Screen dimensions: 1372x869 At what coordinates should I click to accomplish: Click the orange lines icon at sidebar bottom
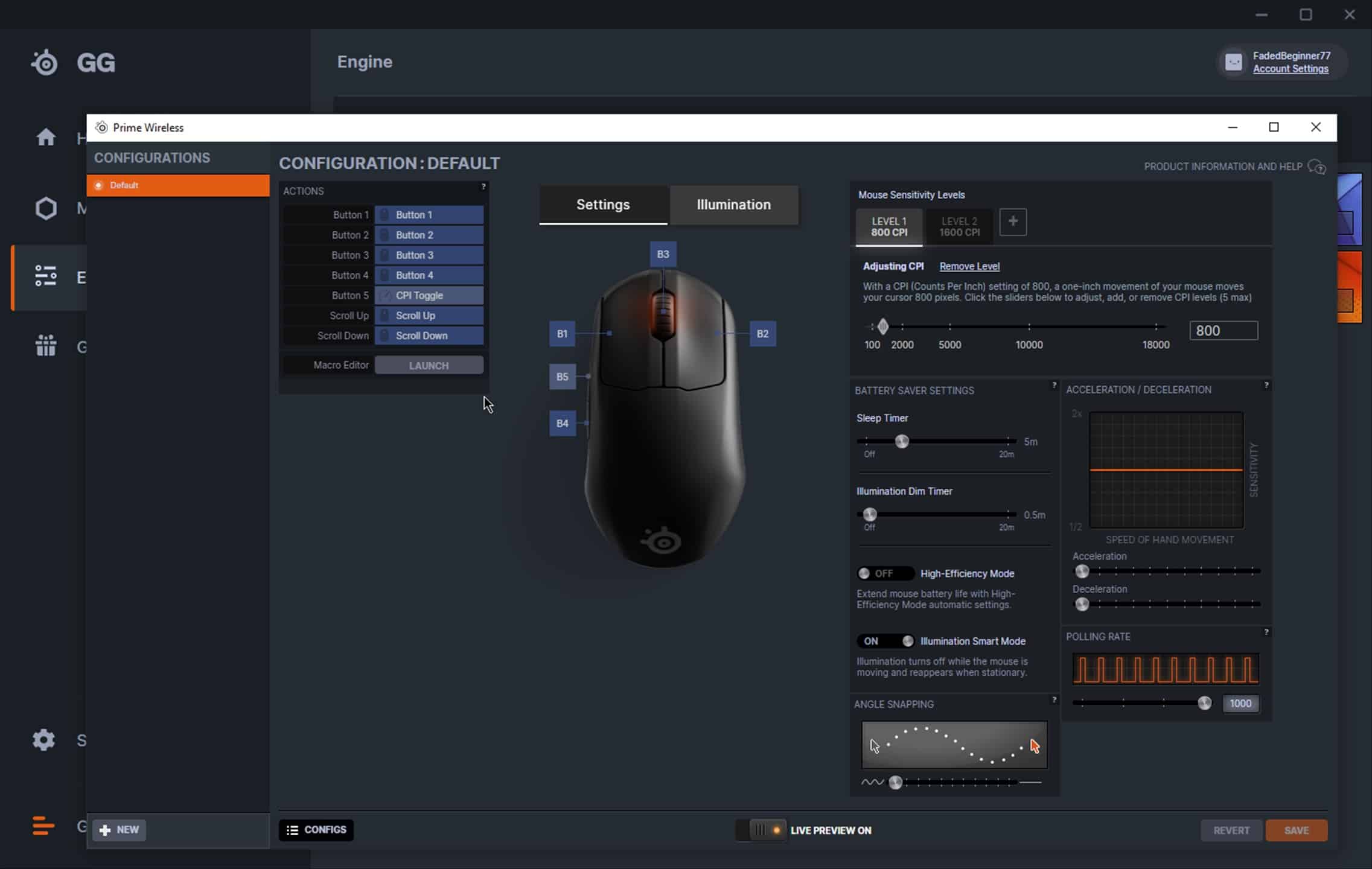[43, 826]
